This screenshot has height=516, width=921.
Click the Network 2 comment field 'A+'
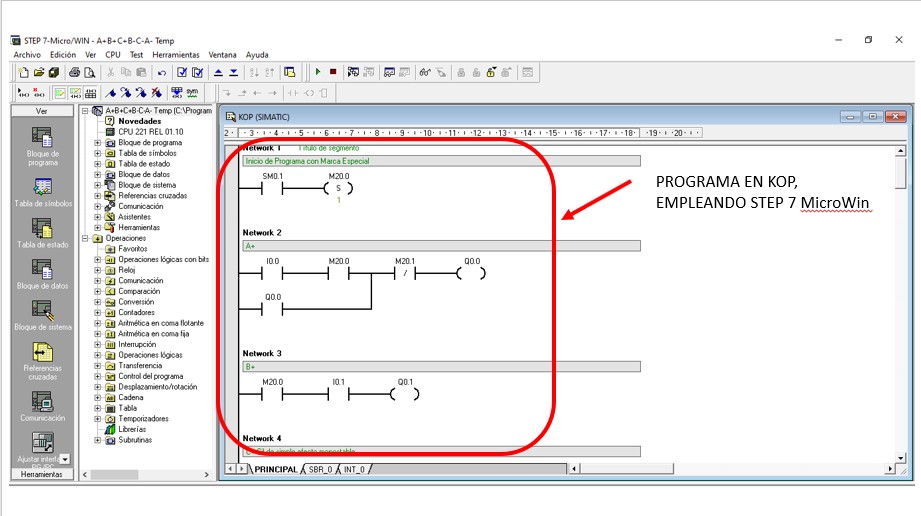pos(440,245)
